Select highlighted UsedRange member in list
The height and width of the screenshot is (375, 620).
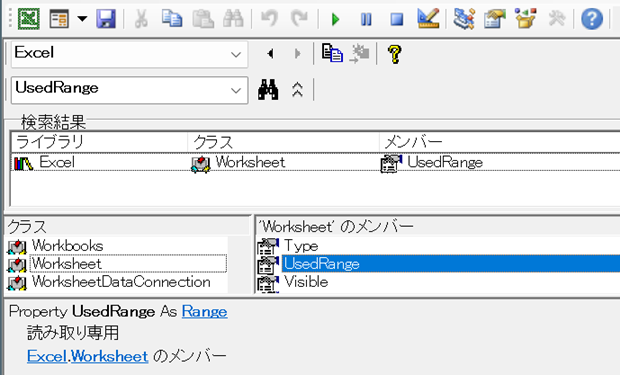450,264
